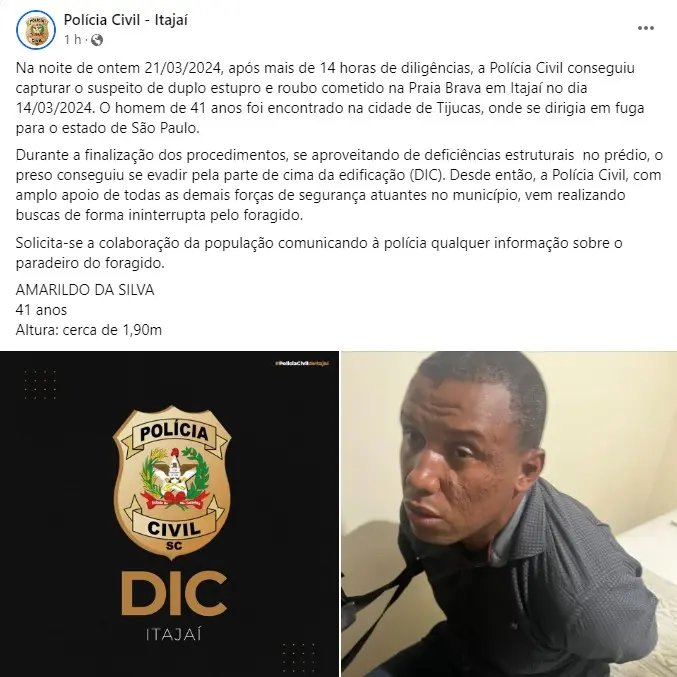
Task: Click the 41 anos text line
Action: [x=41, y=310]
